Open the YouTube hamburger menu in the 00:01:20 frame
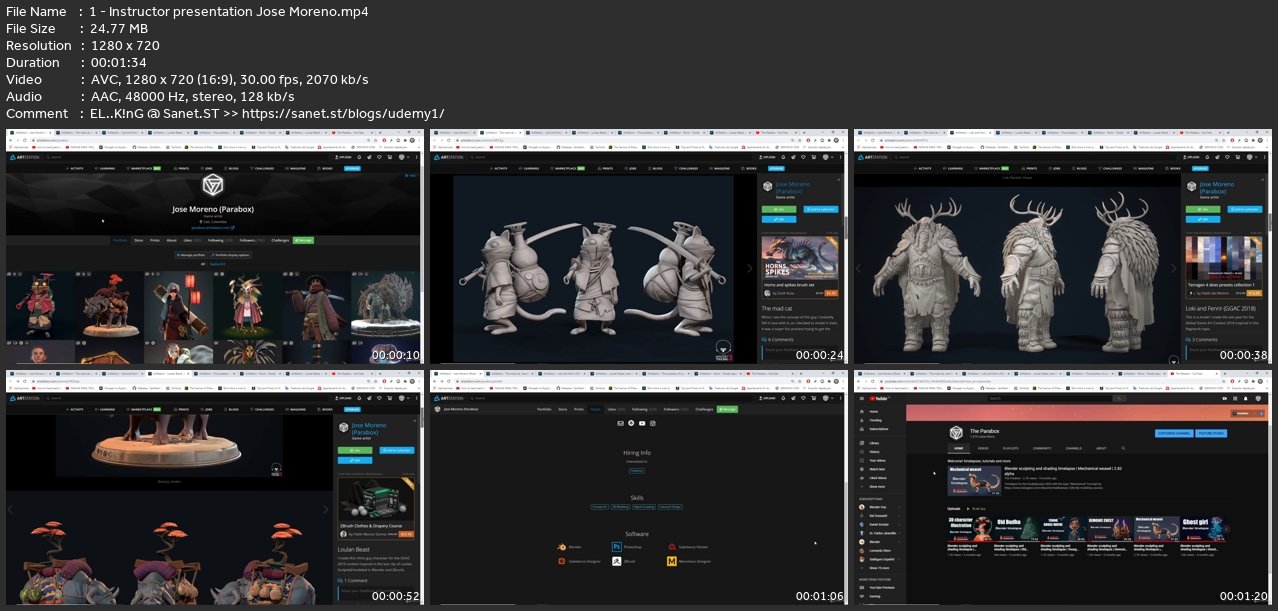The width and height of the screenshot is (1278, 611). click(x=861, y=398)
